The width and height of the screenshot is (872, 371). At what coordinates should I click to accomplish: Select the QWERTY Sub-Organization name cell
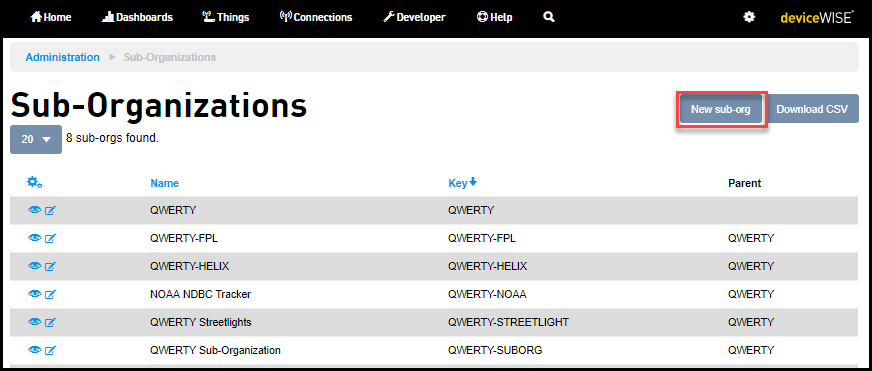[x=215, y=350]
